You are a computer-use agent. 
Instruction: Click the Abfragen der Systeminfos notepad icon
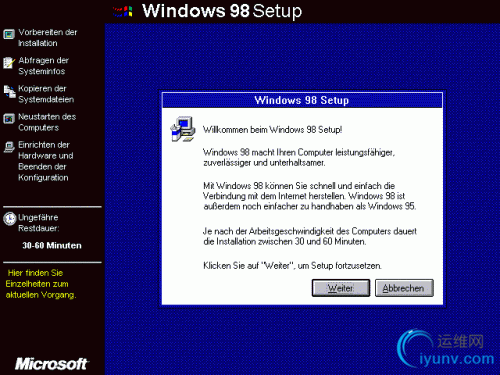tap(9, 63)
